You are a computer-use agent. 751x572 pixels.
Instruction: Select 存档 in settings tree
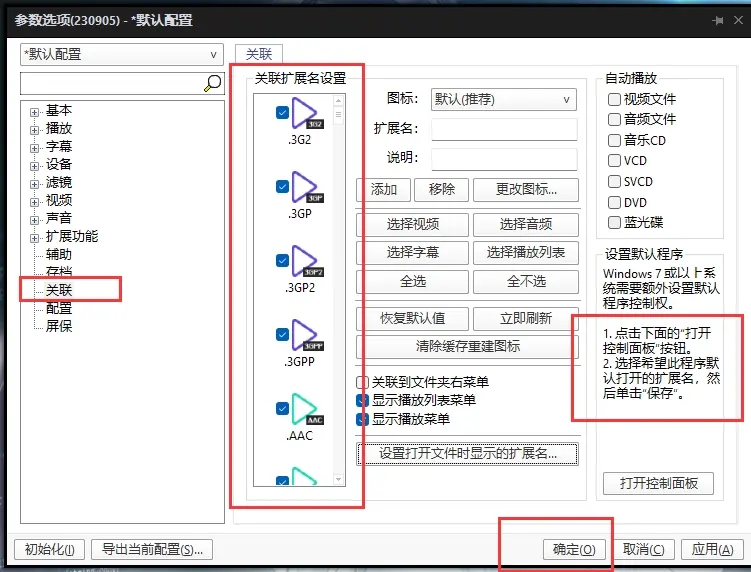[59, 272]
